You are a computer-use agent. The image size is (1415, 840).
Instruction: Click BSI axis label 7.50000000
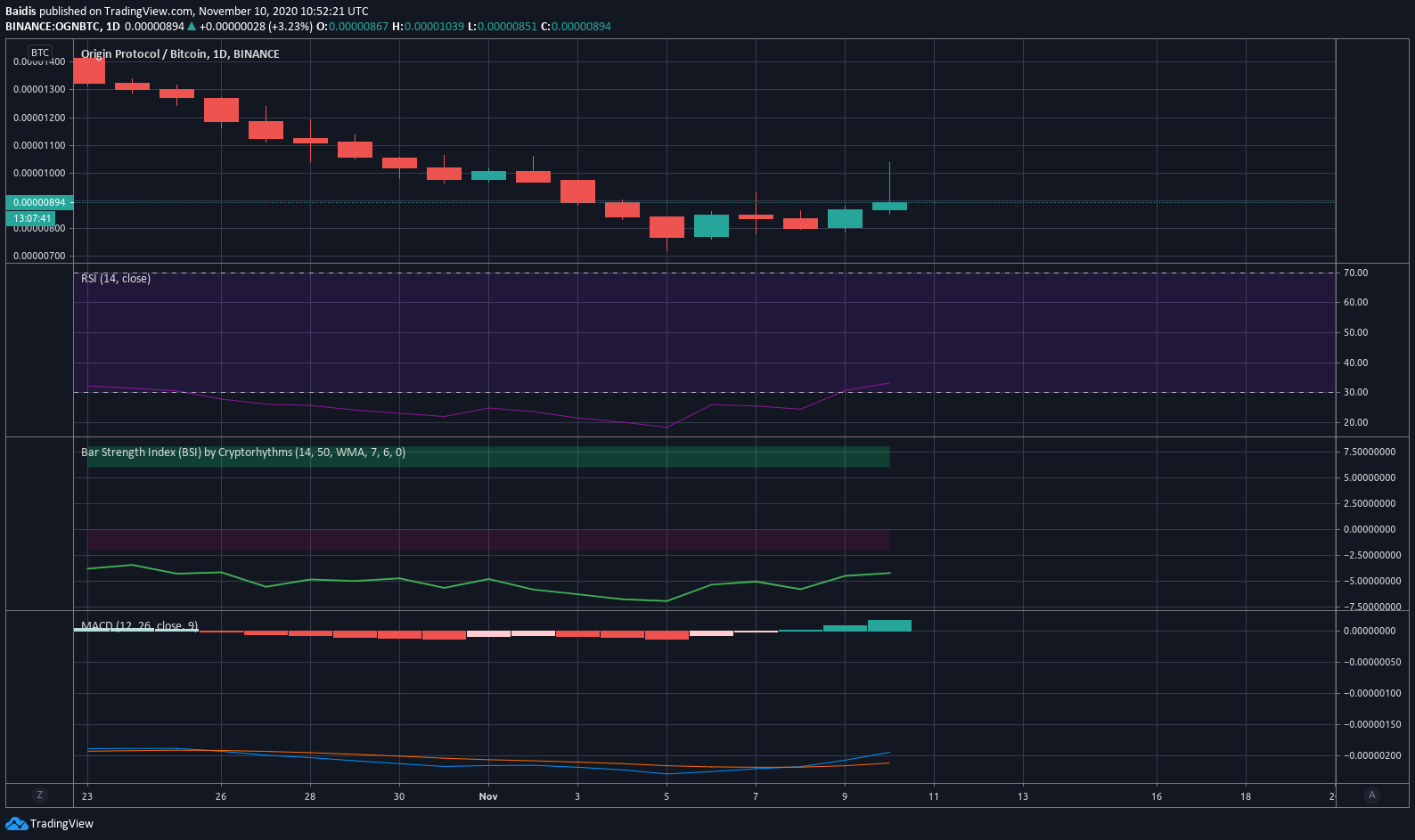click(x=1370, y=452)
